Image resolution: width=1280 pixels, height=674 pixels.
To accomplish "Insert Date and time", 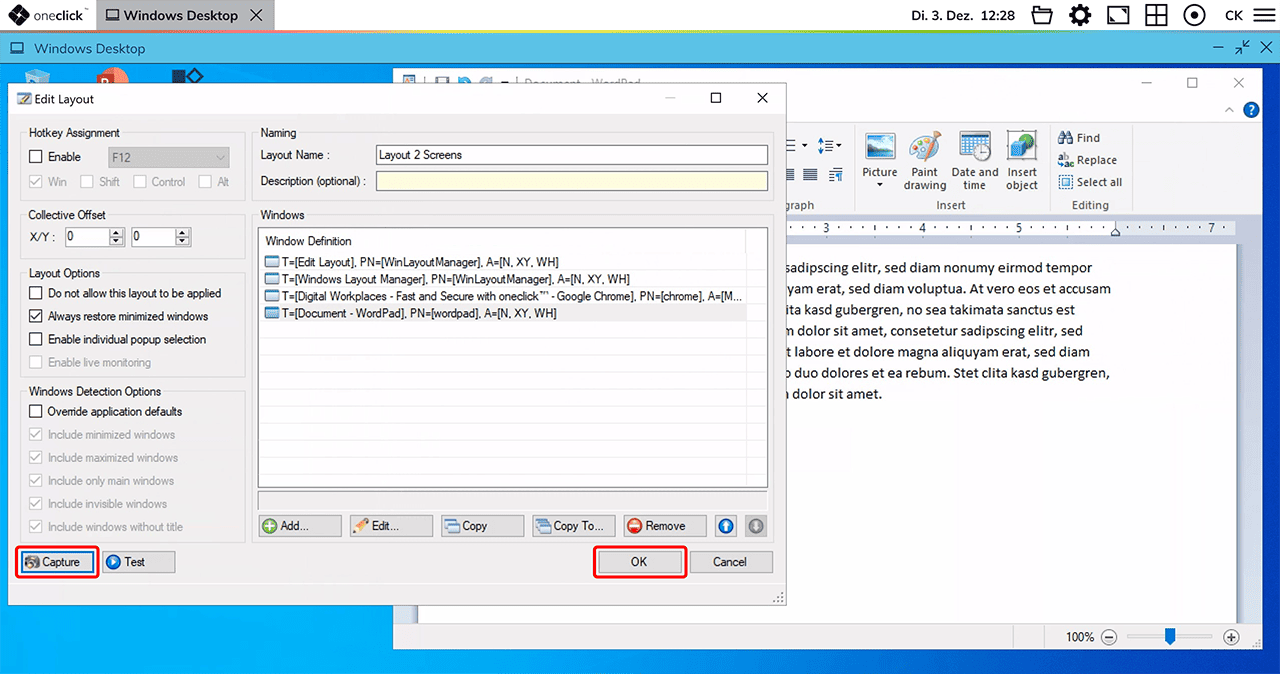I will click(x=974, y=160).
